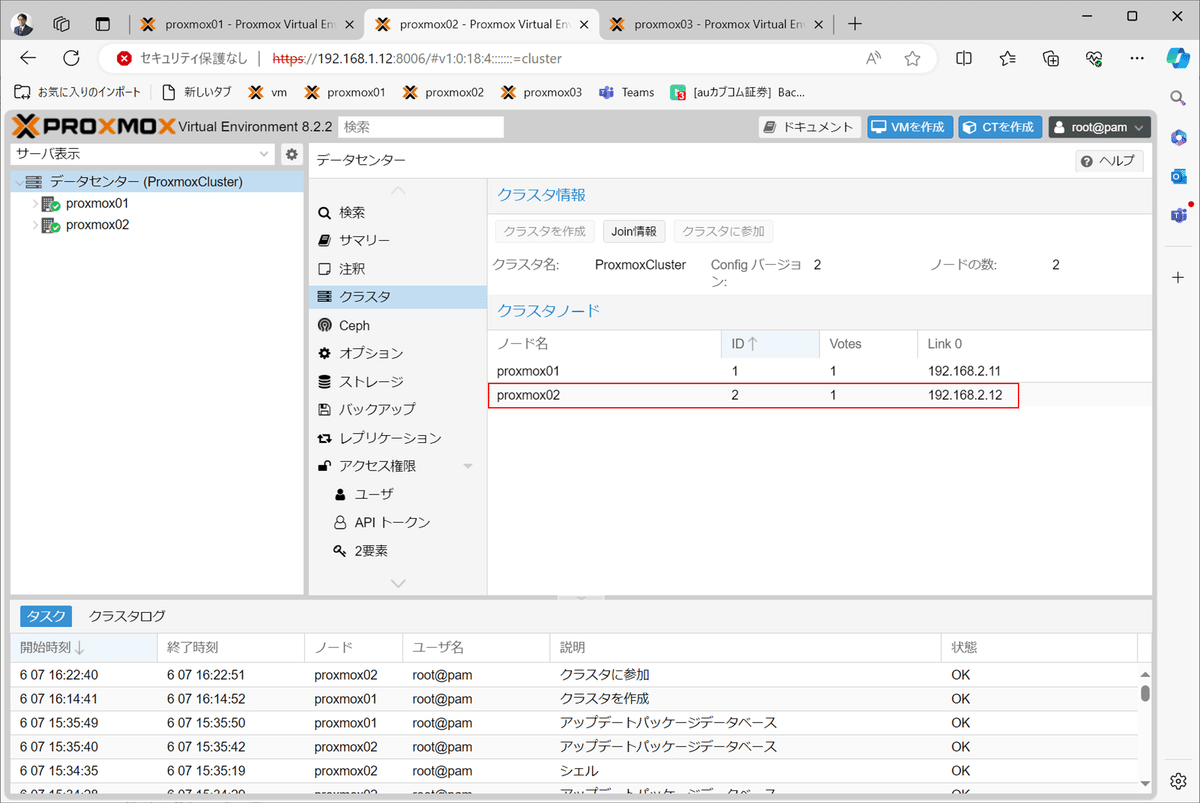The width and height of the screenshot is (1200, 803).
Task: Open the root@pam user menu
Action: (1099, 127)
